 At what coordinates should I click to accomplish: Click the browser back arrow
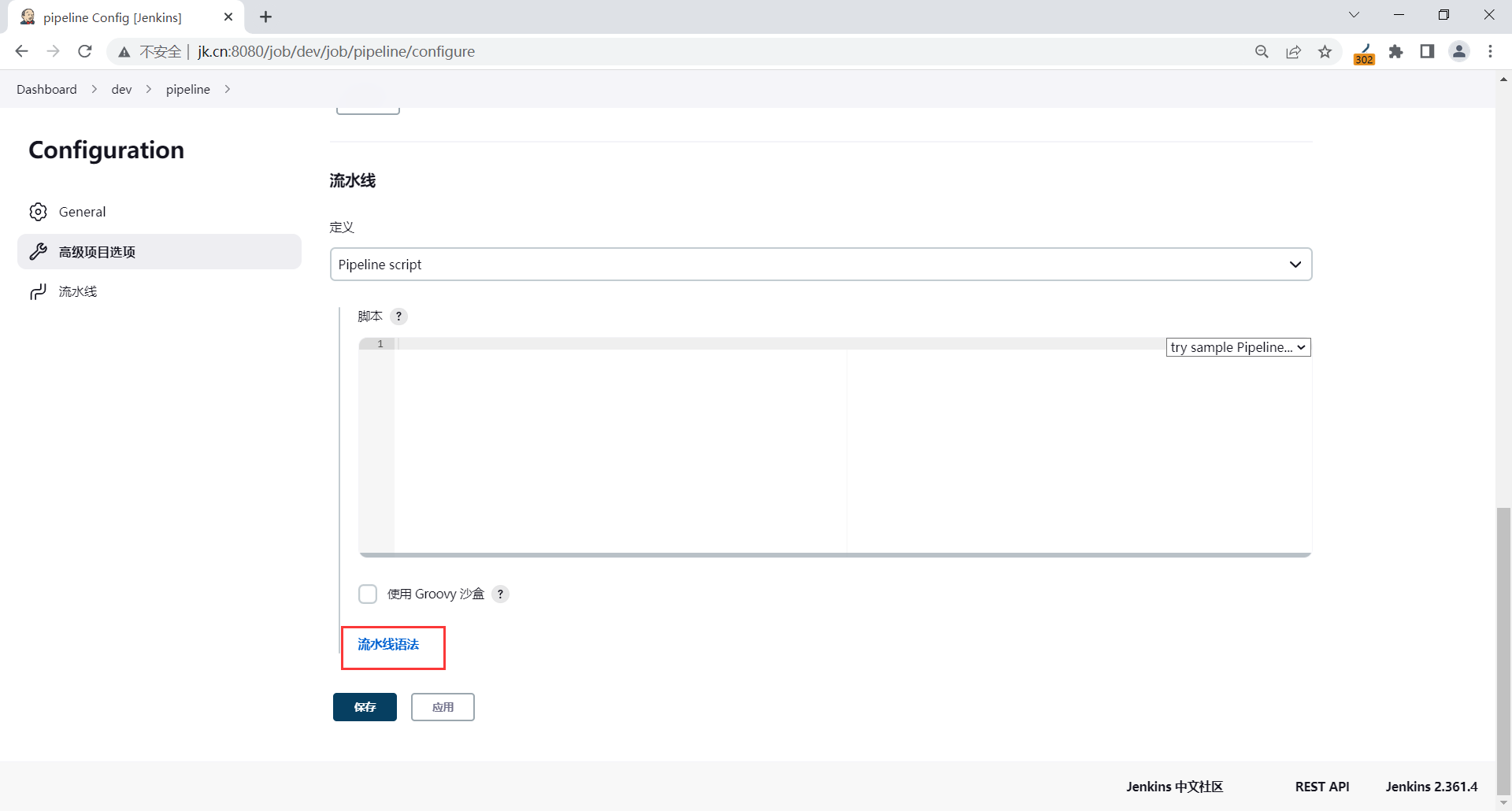pos(21,51)
